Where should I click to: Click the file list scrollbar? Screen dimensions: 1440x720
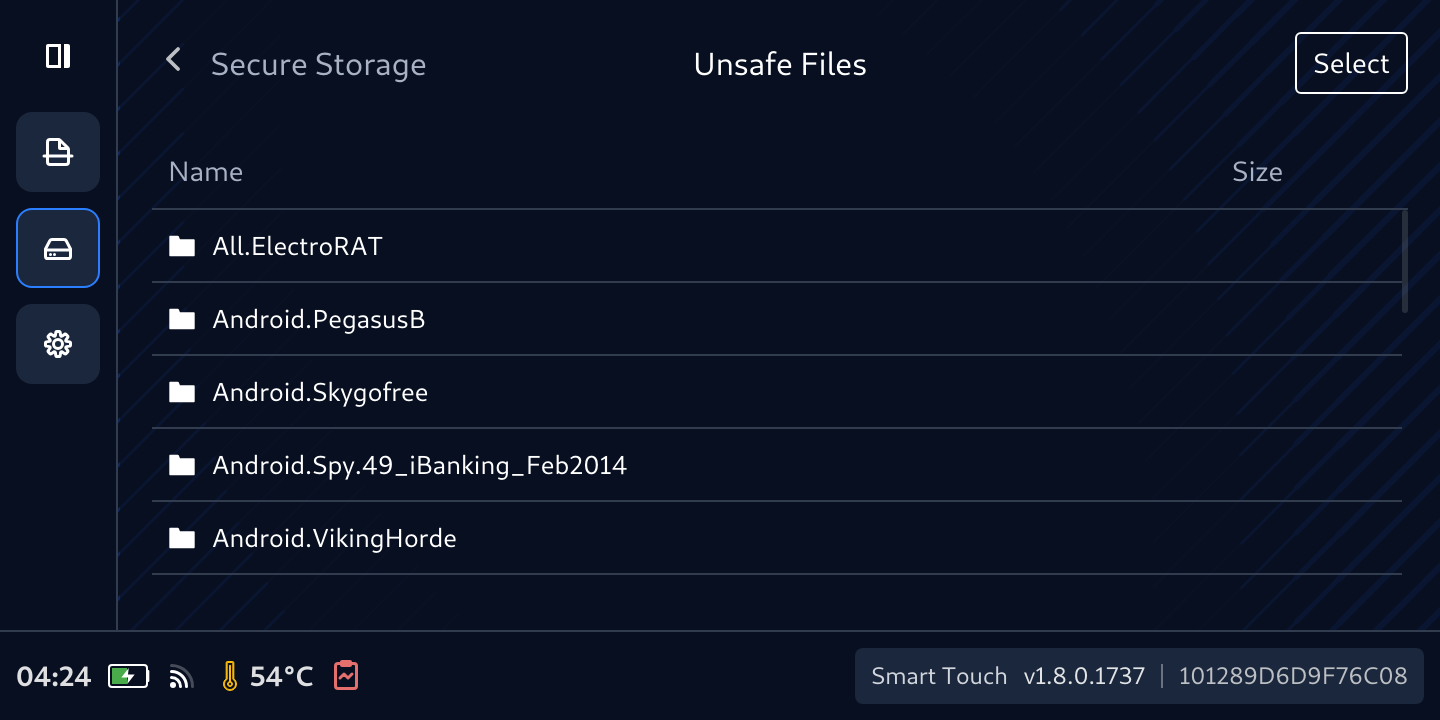[x=1405, y=262]
